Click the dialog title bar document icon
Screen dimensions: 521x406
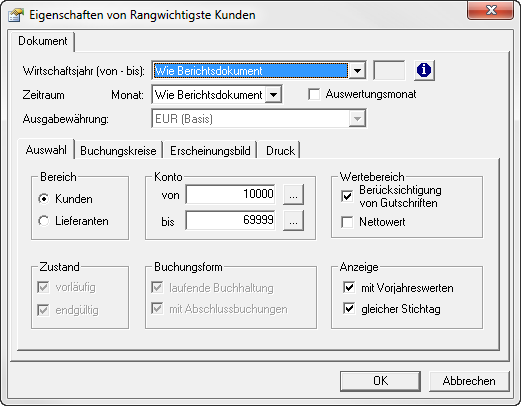tap(16, 15)
